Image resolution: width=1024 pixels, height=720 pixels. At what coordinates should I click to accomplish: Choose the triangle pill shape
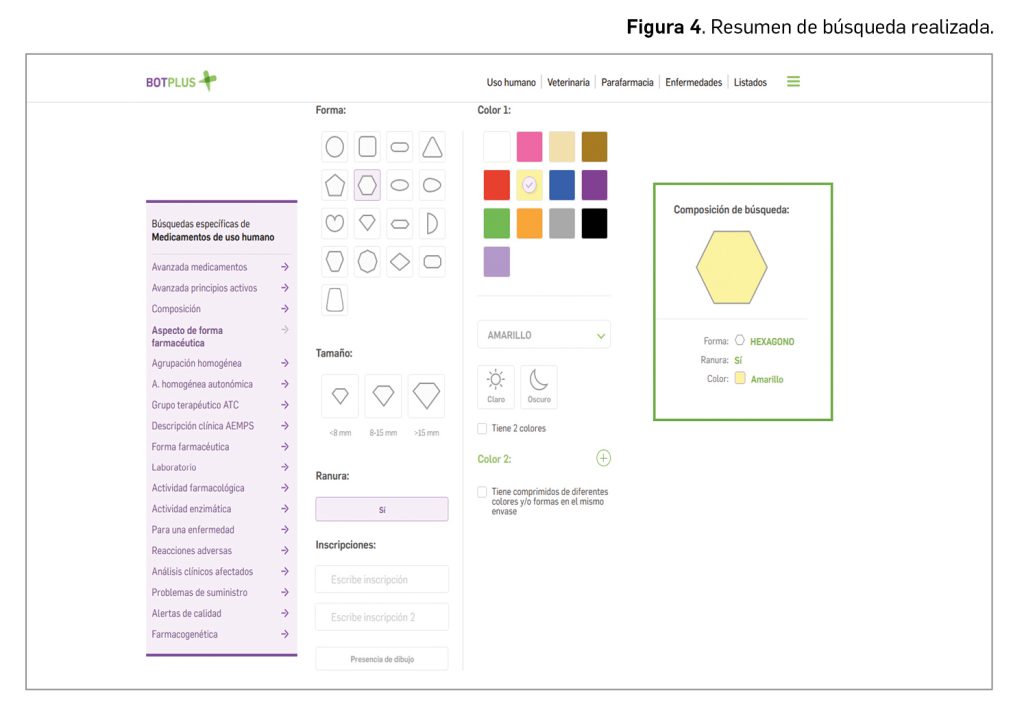tap(432, 147)
